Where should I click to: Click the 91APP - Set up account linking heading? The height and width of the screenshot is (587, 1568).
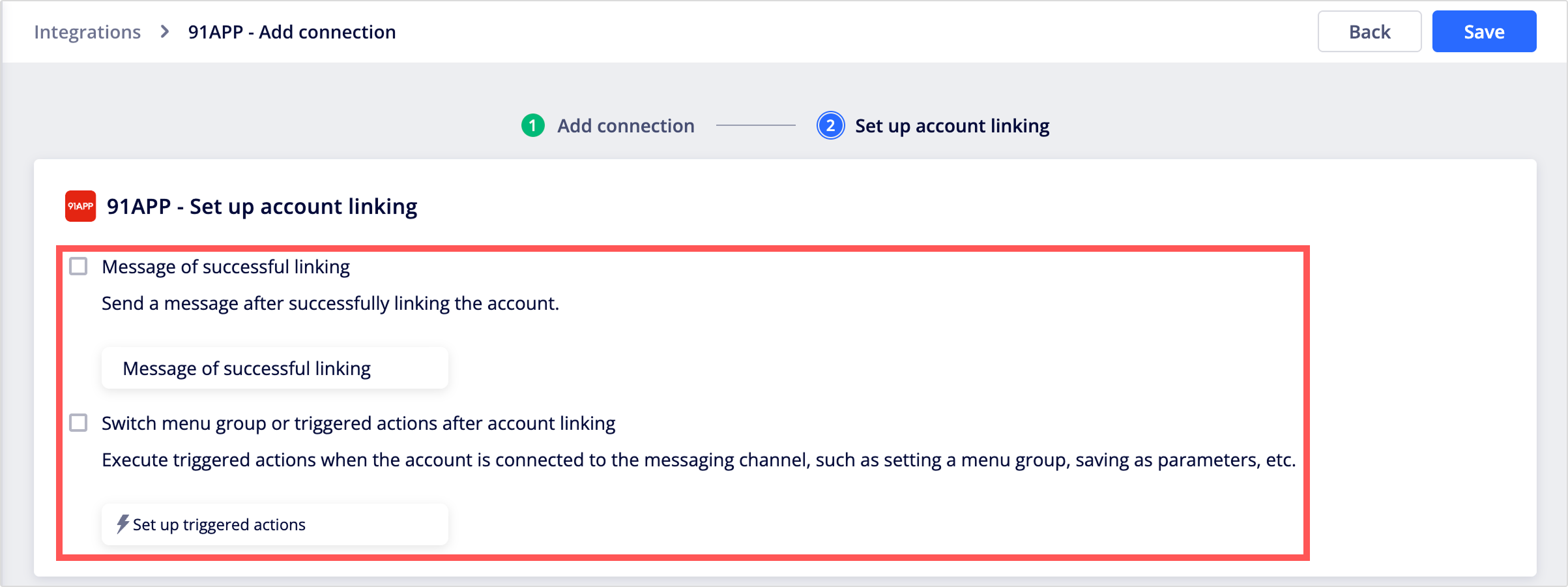point(262,207)
